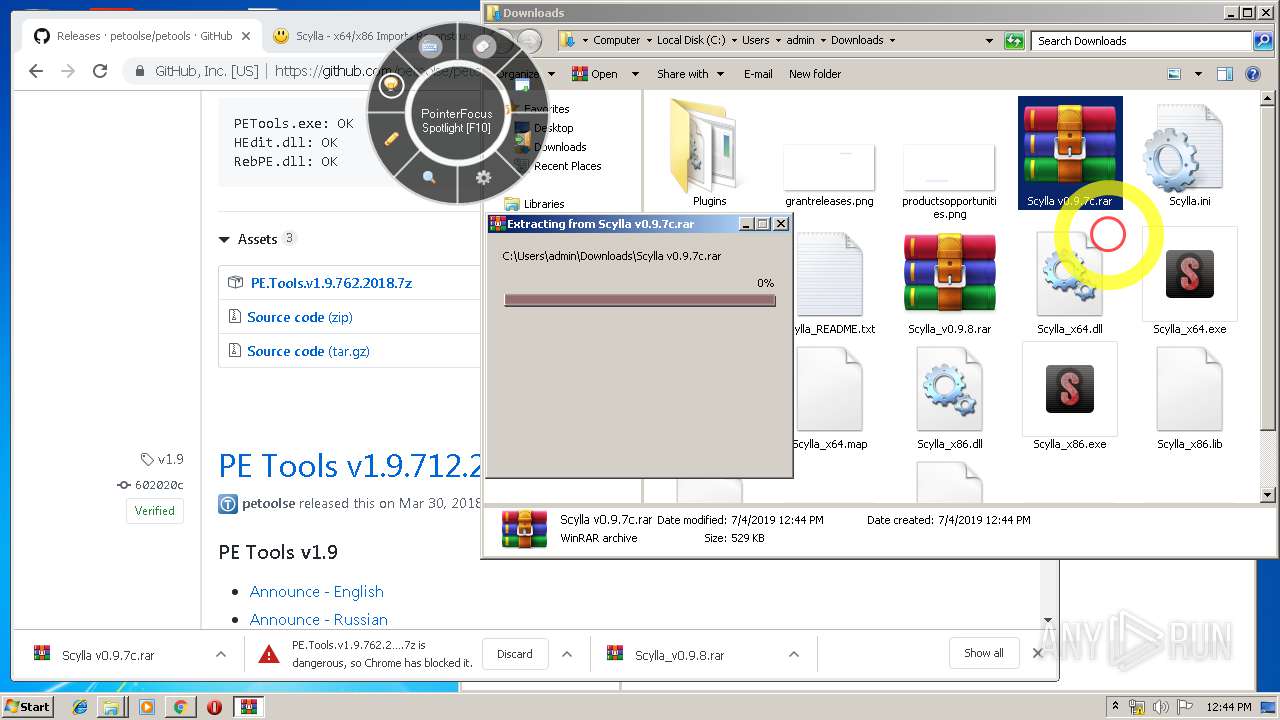Select PointerFocus eraser tool icon
The width and height of the screenshot is (1280, 720).
tap(483, 47)
